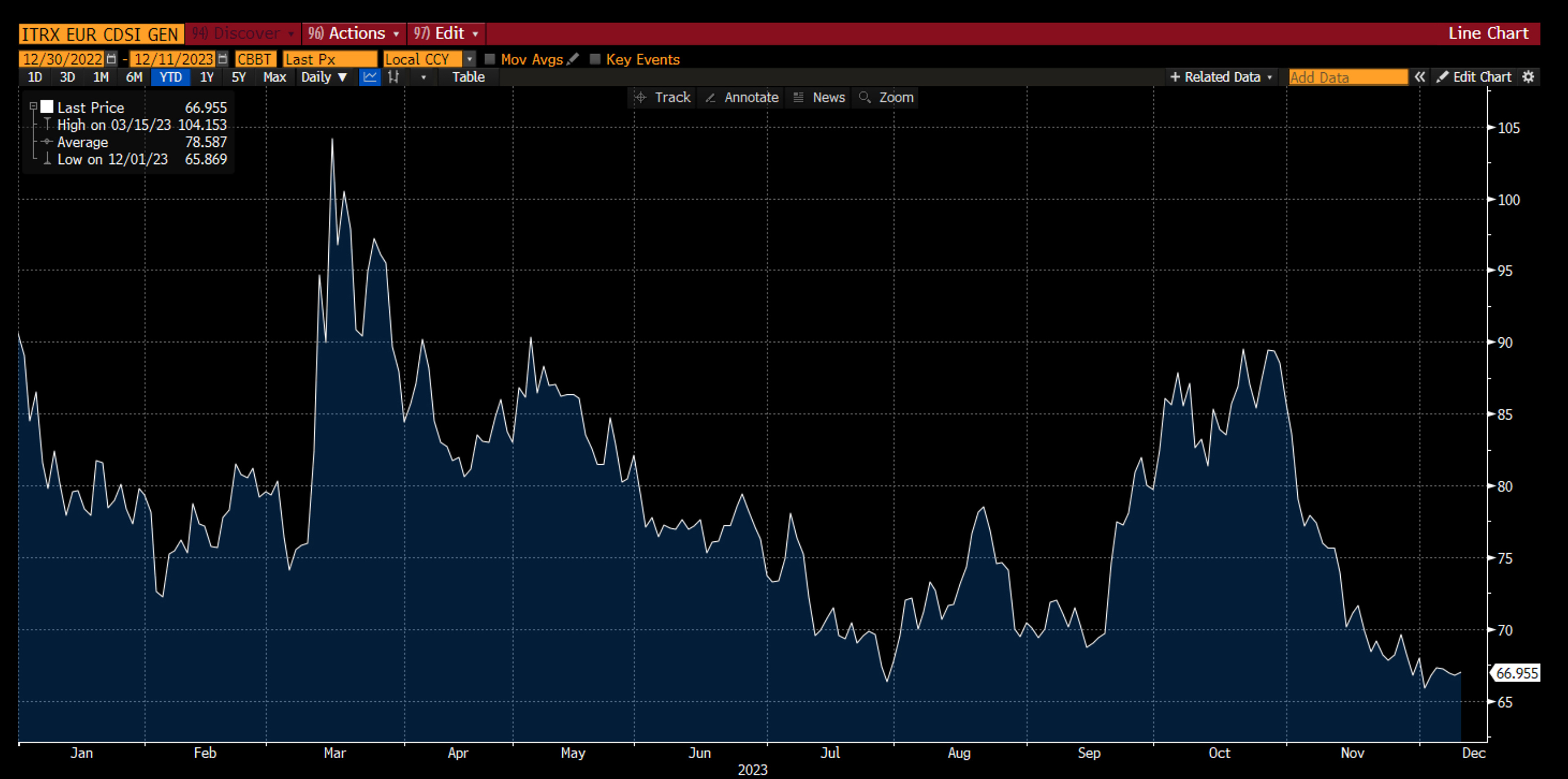Open the start date calendar picker

[x=111, y=59]
